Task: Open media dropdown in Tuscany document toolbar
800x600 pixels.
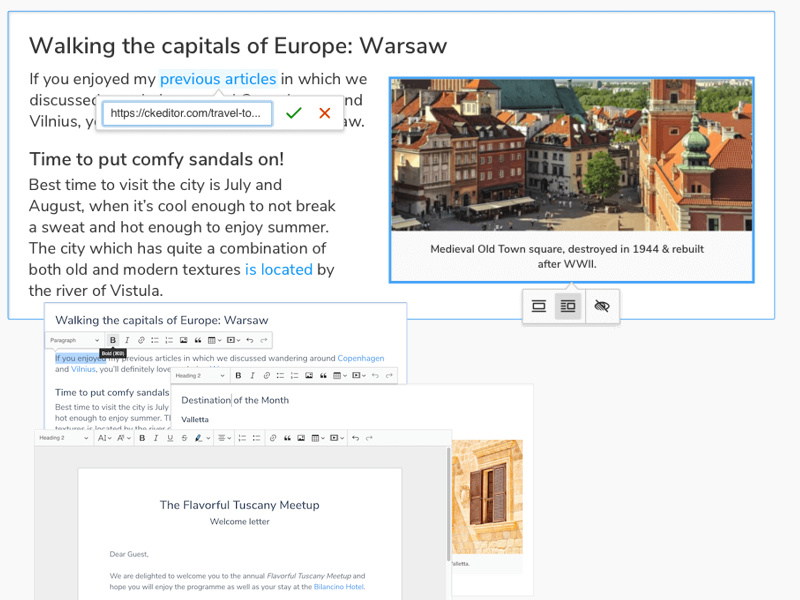Action: [x=337, y=438]
